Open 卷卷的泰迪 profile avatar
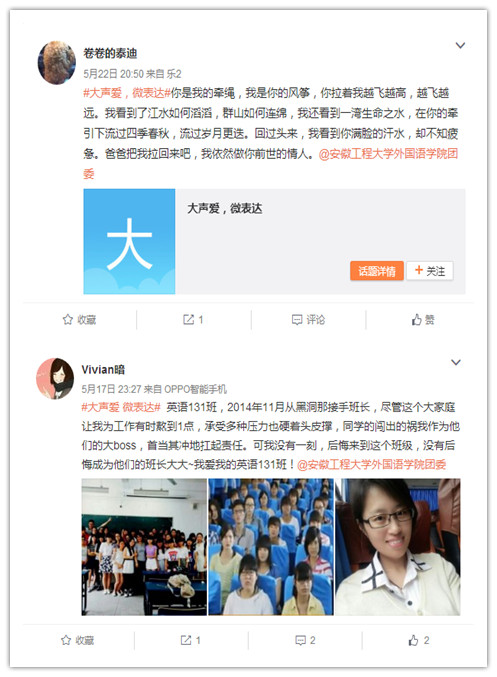The height and width of the screenshot is (677, 497). (x=57, y=62)
